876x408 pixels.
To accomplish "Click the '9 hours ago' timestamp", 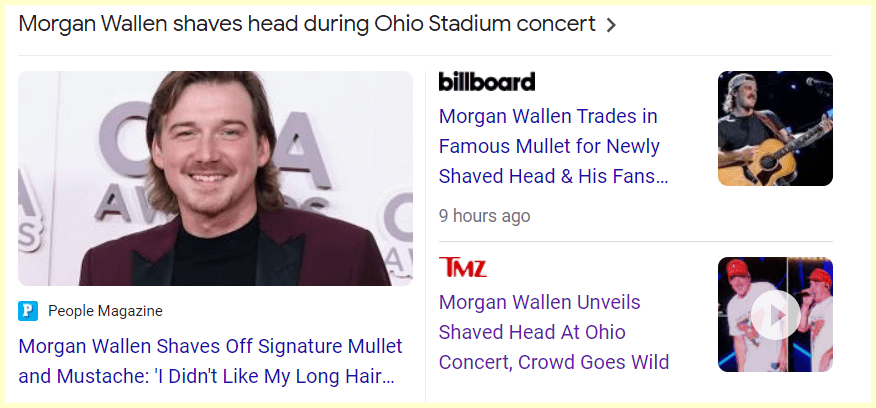I will pos(484,215).
